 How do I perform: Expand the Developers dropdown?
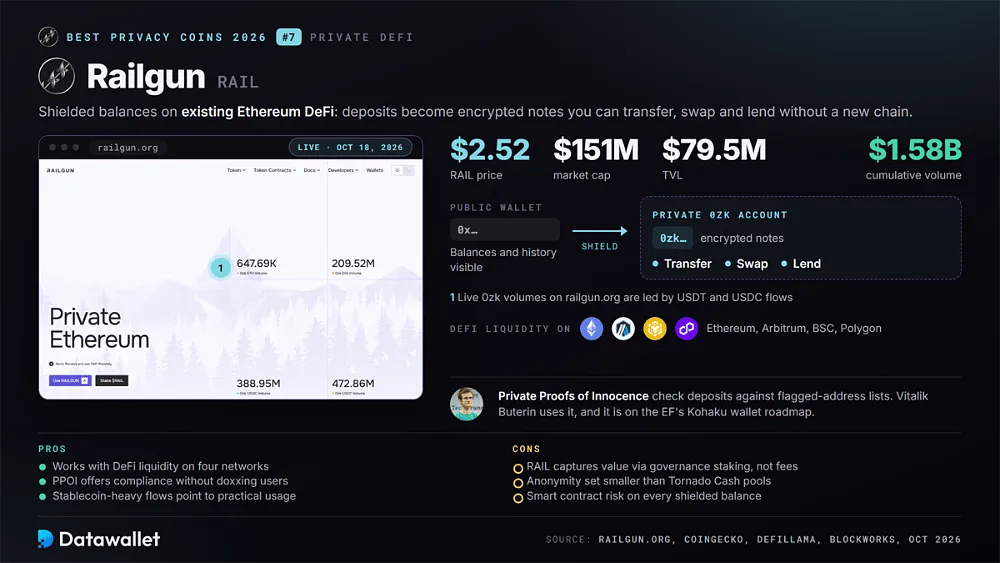click(343, 170)
